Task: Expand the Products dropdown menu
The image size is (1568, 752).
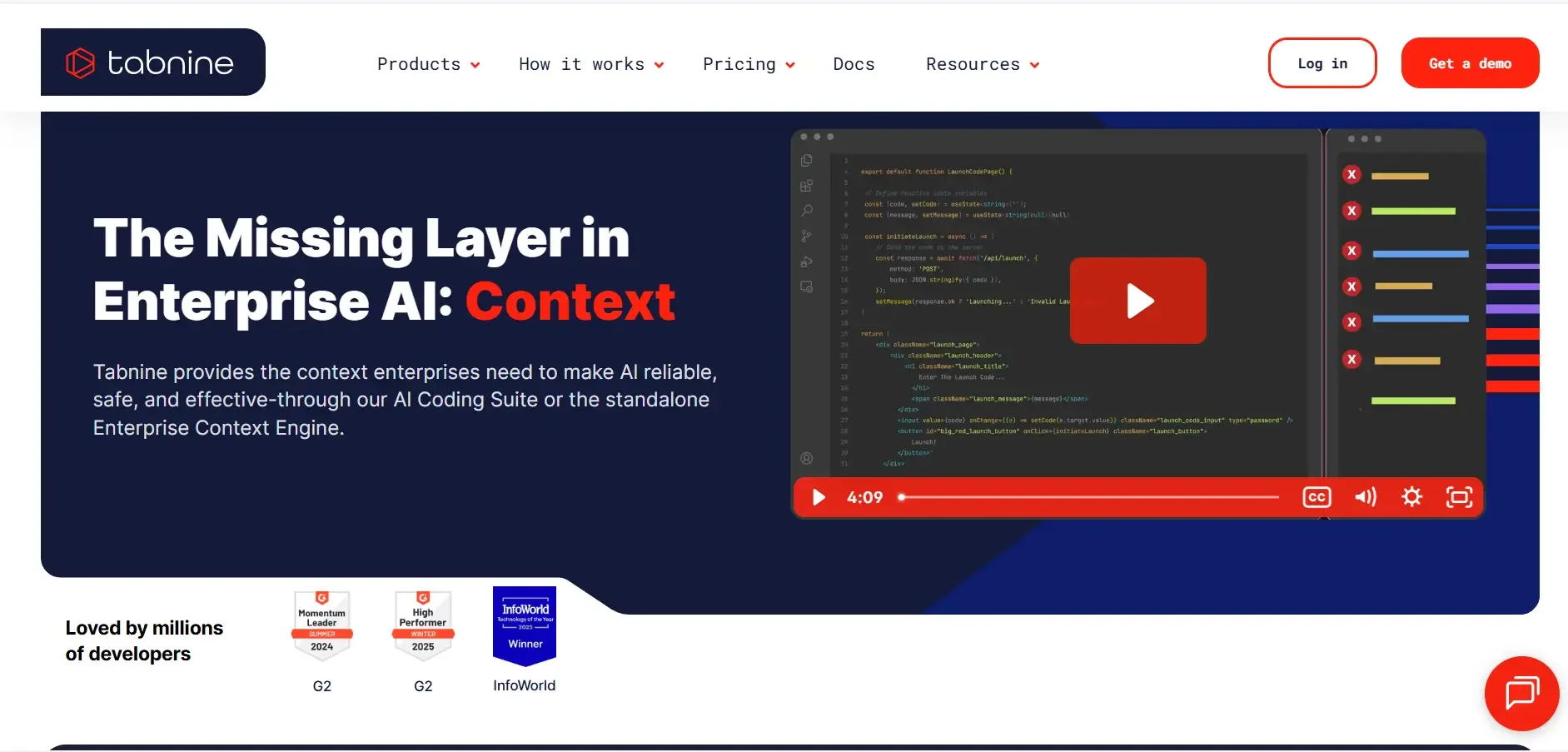Action: coord(429,64)
